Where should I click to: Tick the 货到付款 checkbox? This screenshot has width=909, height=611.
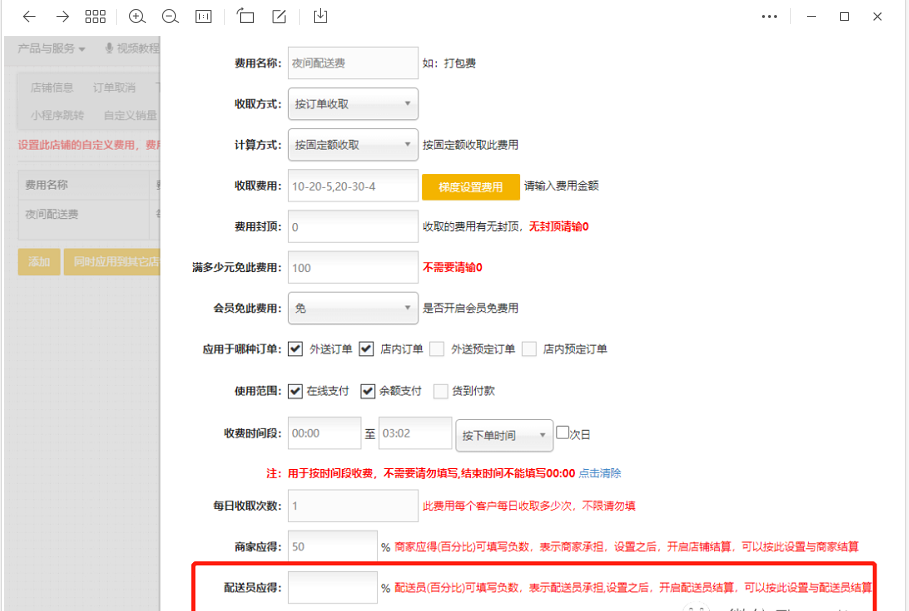point(441,391)
